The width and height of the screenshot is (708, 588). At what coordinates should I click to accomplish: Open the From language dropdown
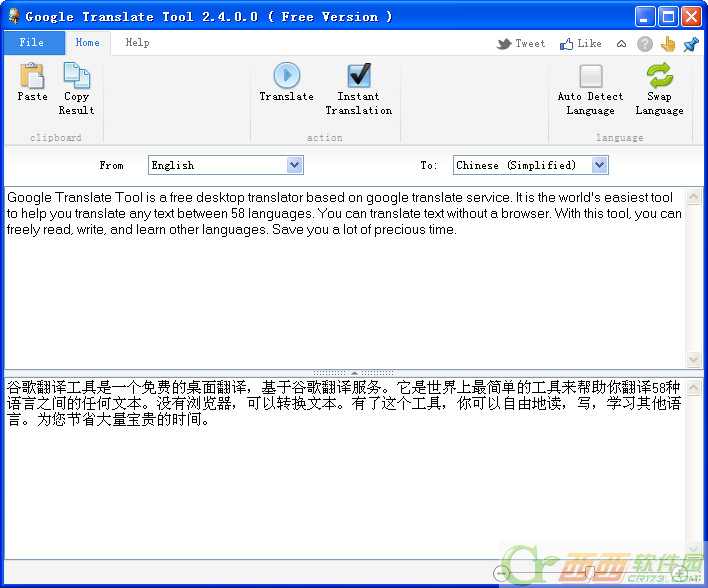pyautogui.click(x=294, y=165)
